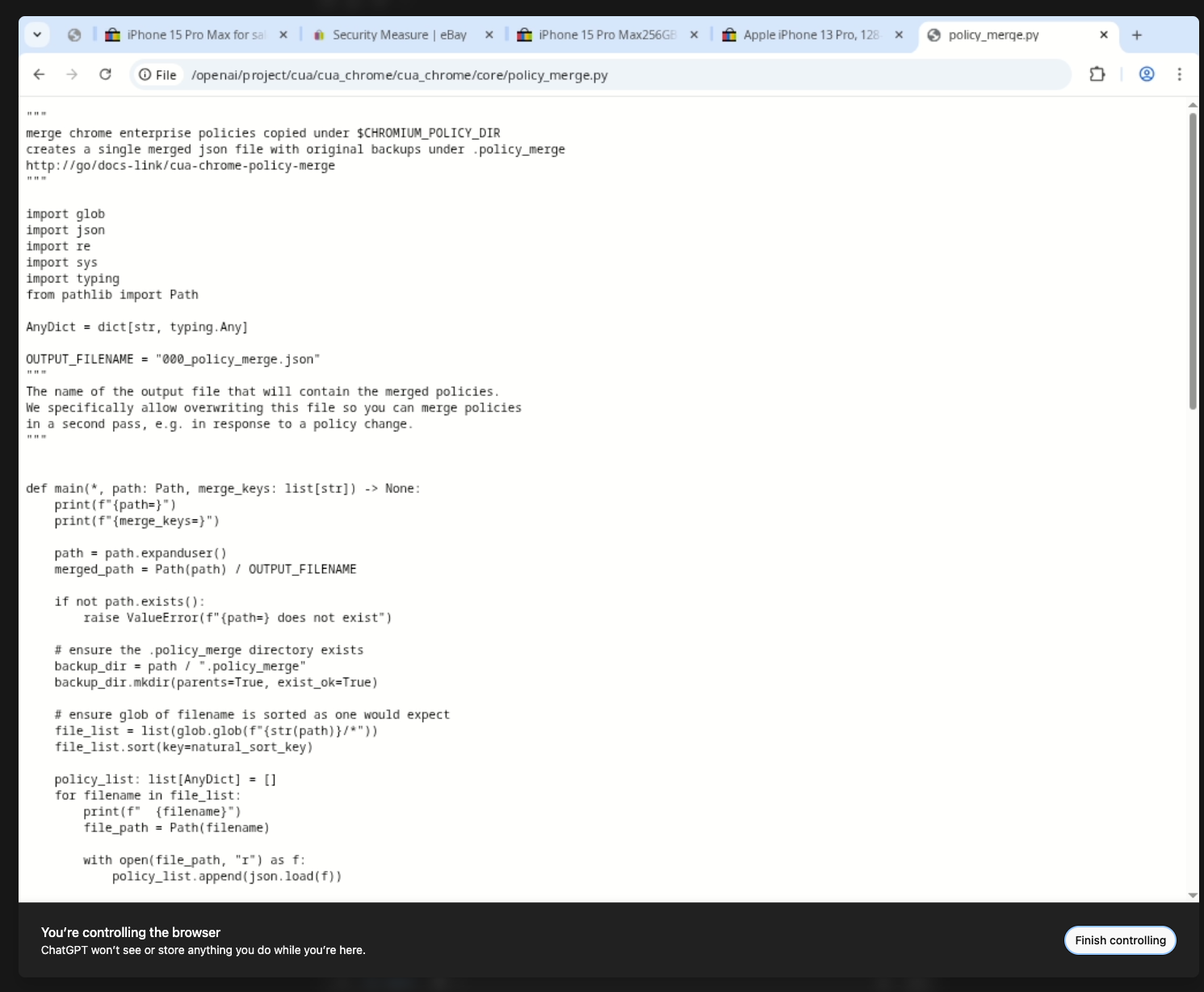Screen dimensions: 1204x992
Task: Open the Chrome three-dot menu
Action: point(1180,74)
